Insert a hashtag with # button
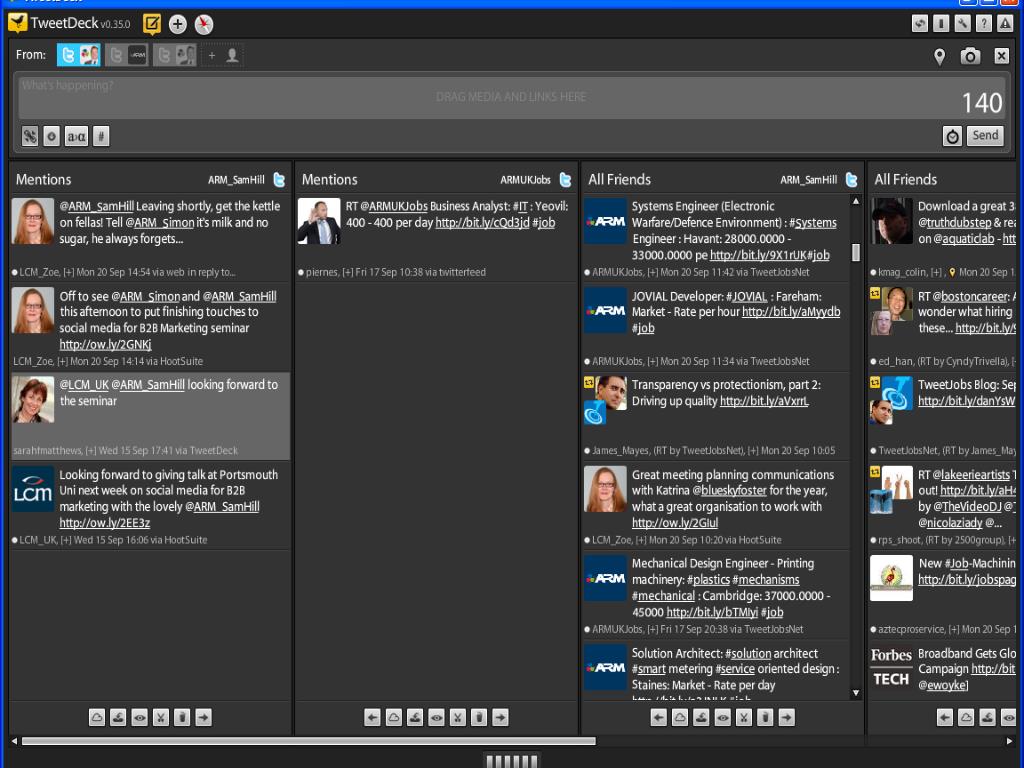The image size is (1024, 768). click(101, 136)
